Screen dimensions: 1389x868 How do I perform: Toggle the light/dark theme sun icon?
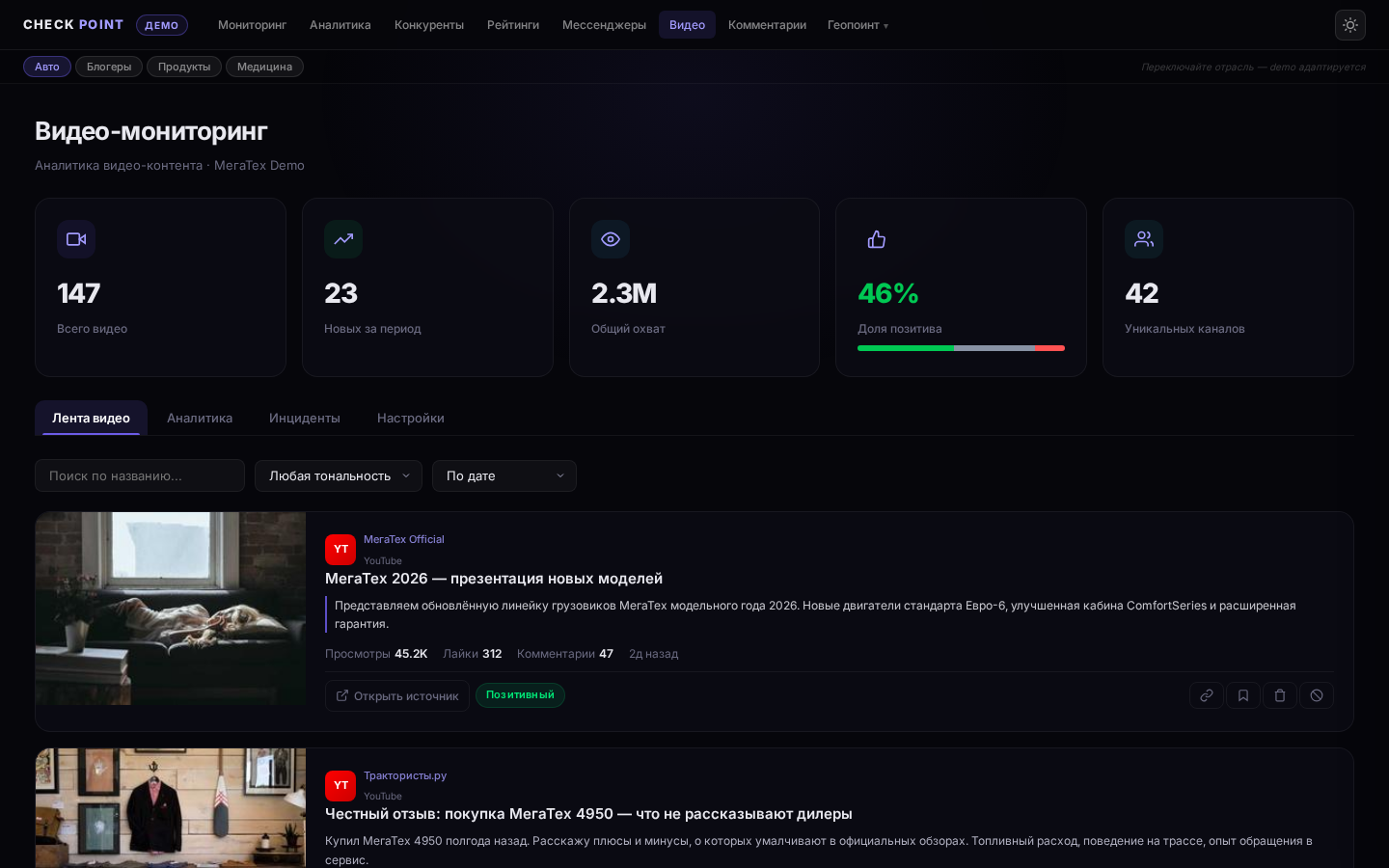point(1349,25)
